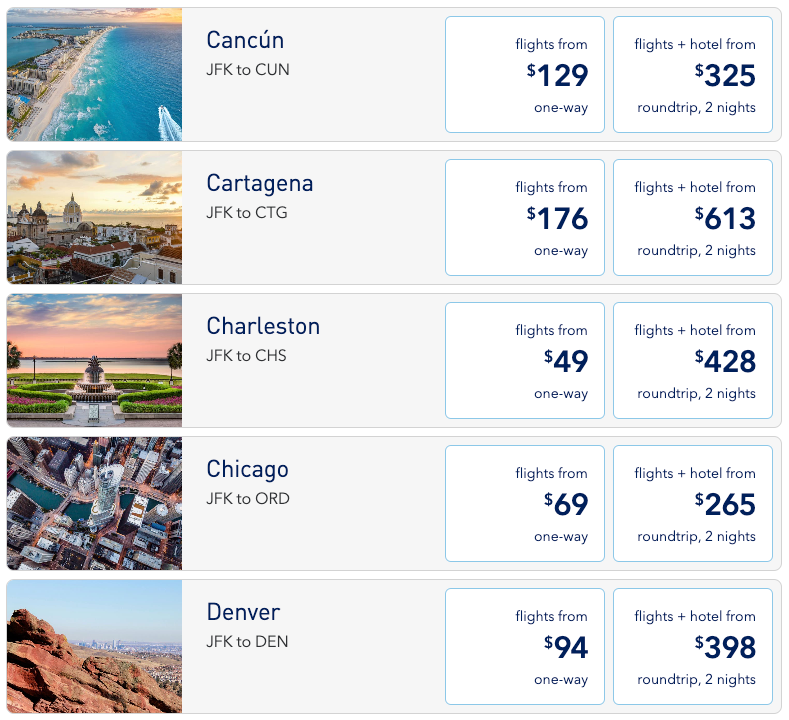This screenshot has width=789, height=720.
Task: Choose Charleston flights + hotel from $428
Action: (x=693, y=360)
